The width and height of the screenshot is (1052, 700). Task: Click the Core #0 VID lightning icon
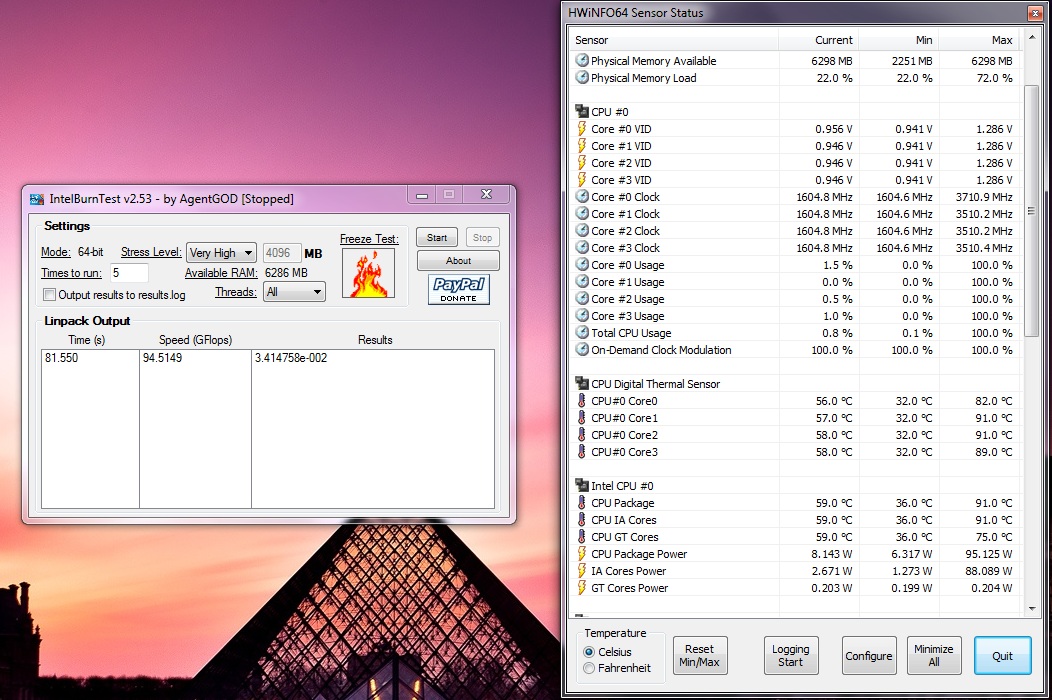tap(582, 129)
